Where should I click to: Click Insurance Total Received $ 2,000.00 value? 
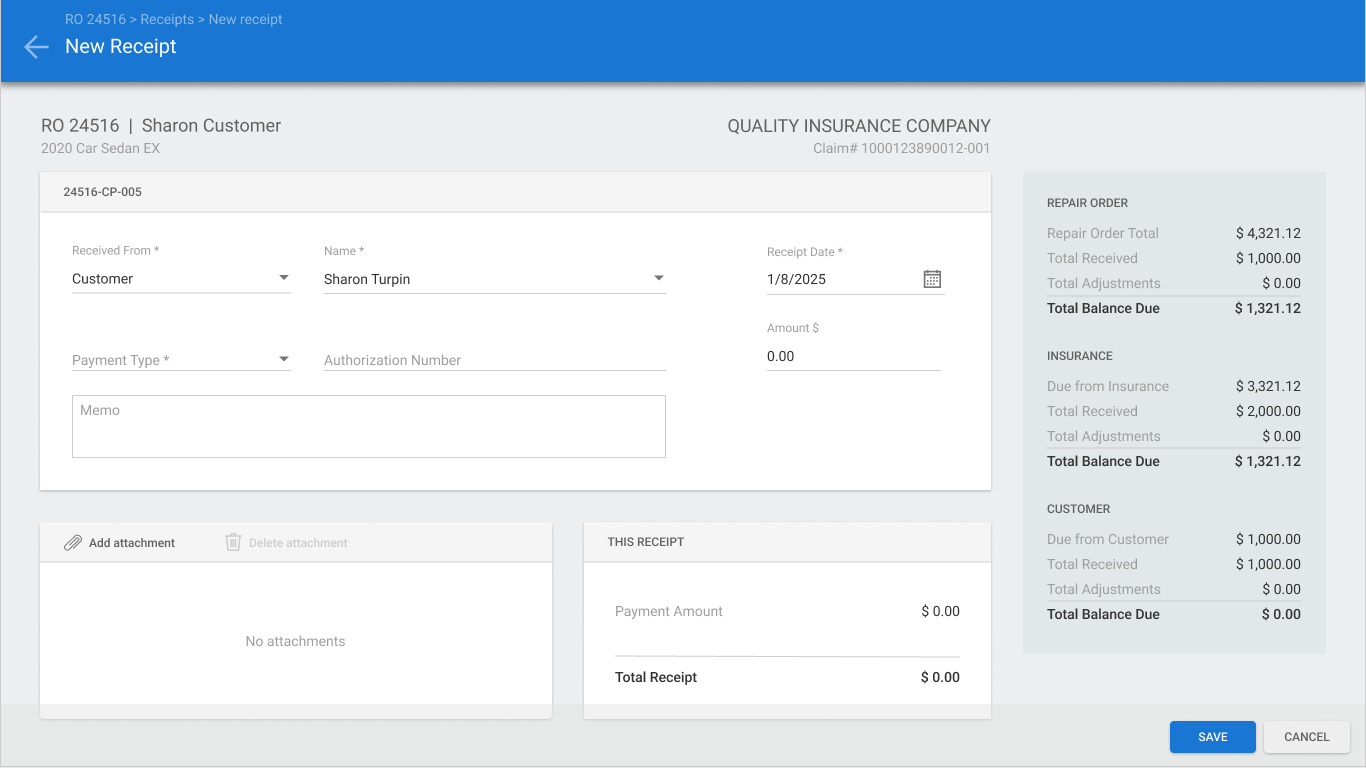(1268, 411)
